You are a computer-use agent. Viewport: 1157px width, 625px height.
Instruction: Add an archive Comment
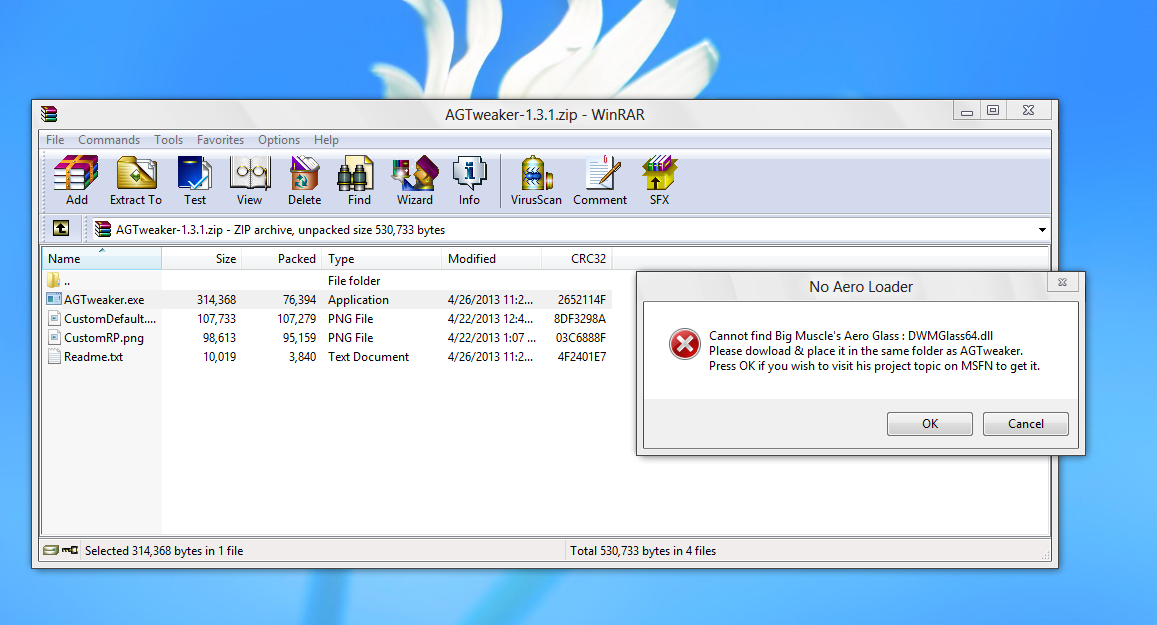point(600,180)
